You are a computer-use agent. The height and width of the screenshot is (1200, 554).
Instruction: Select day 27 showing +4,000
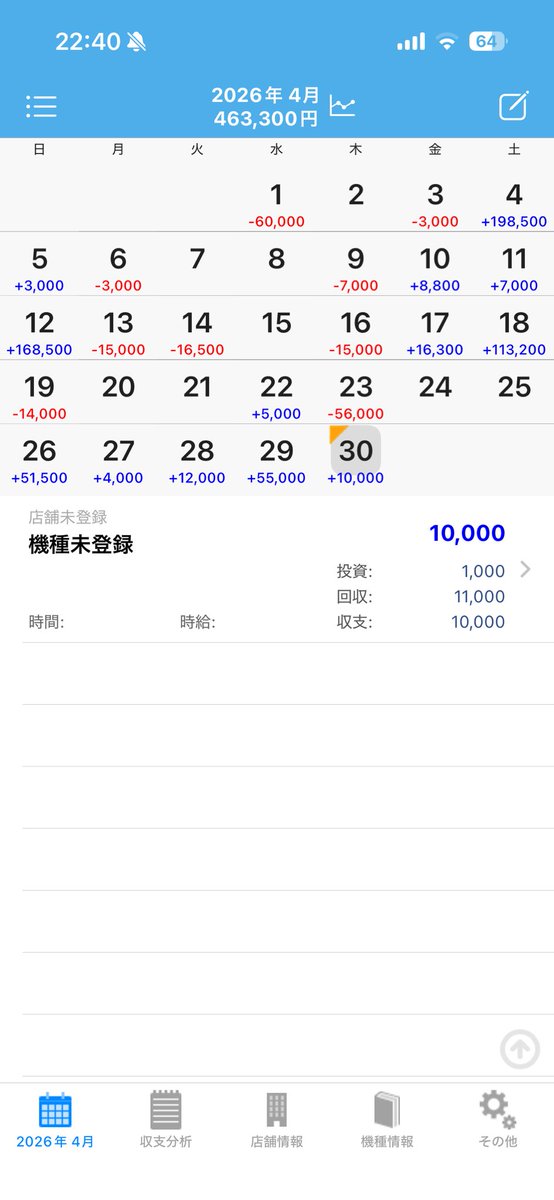pos(118,460)
